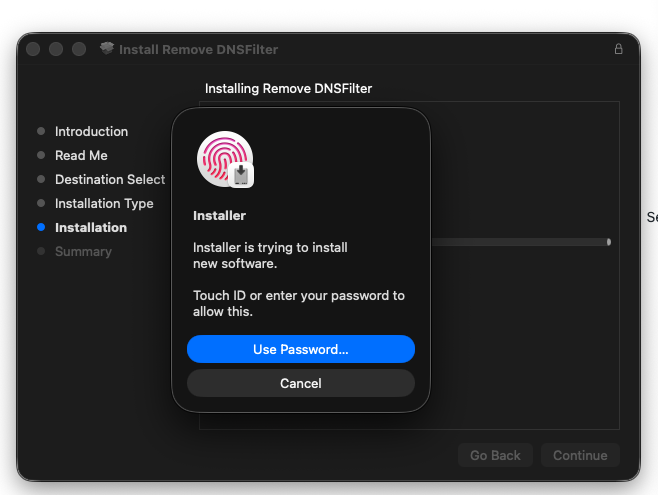
Task: Select the Summary step label
Action: 83,252
